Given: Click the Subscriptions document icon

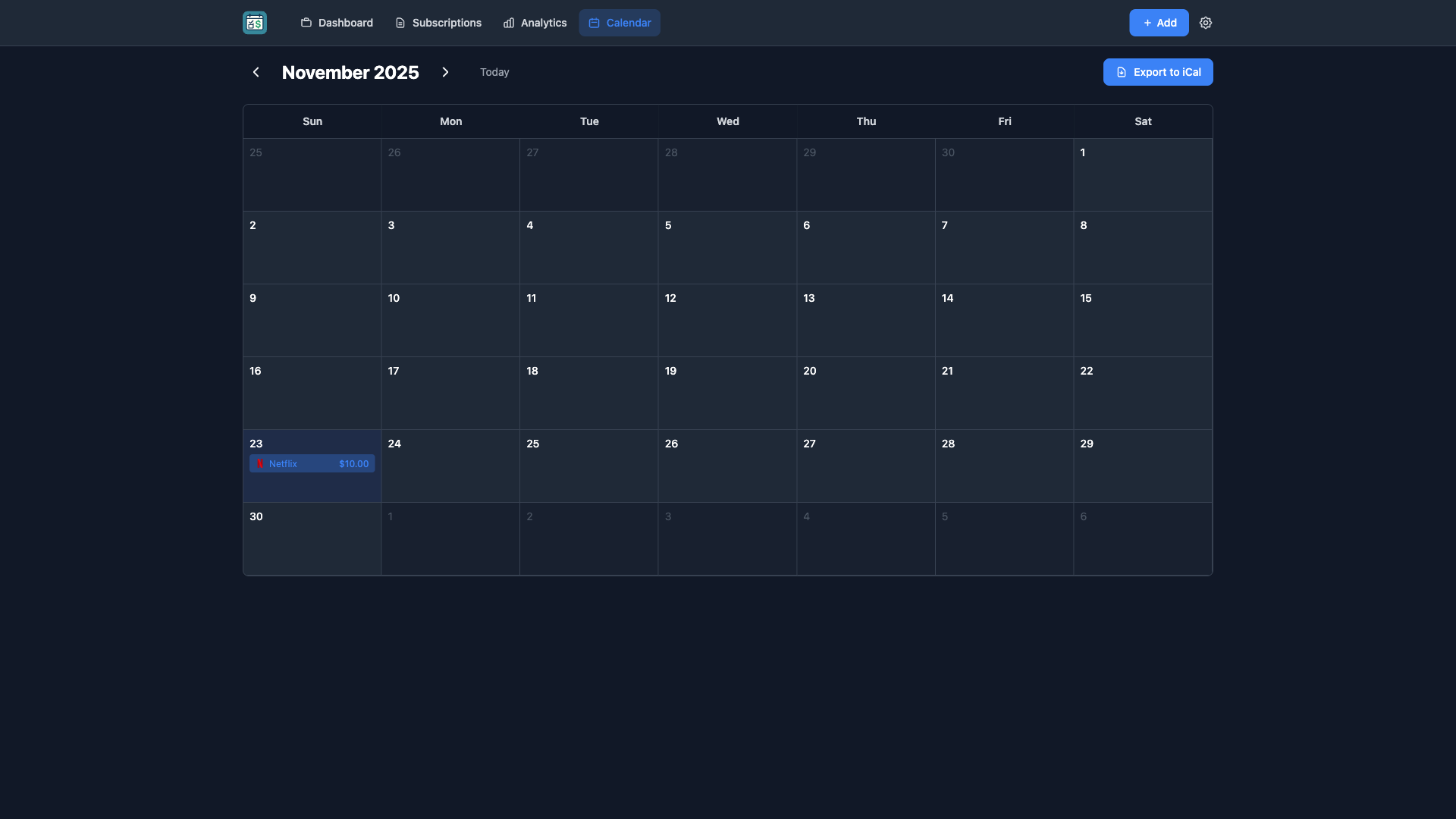Looking at the screenshot, I should click(400, 23).
